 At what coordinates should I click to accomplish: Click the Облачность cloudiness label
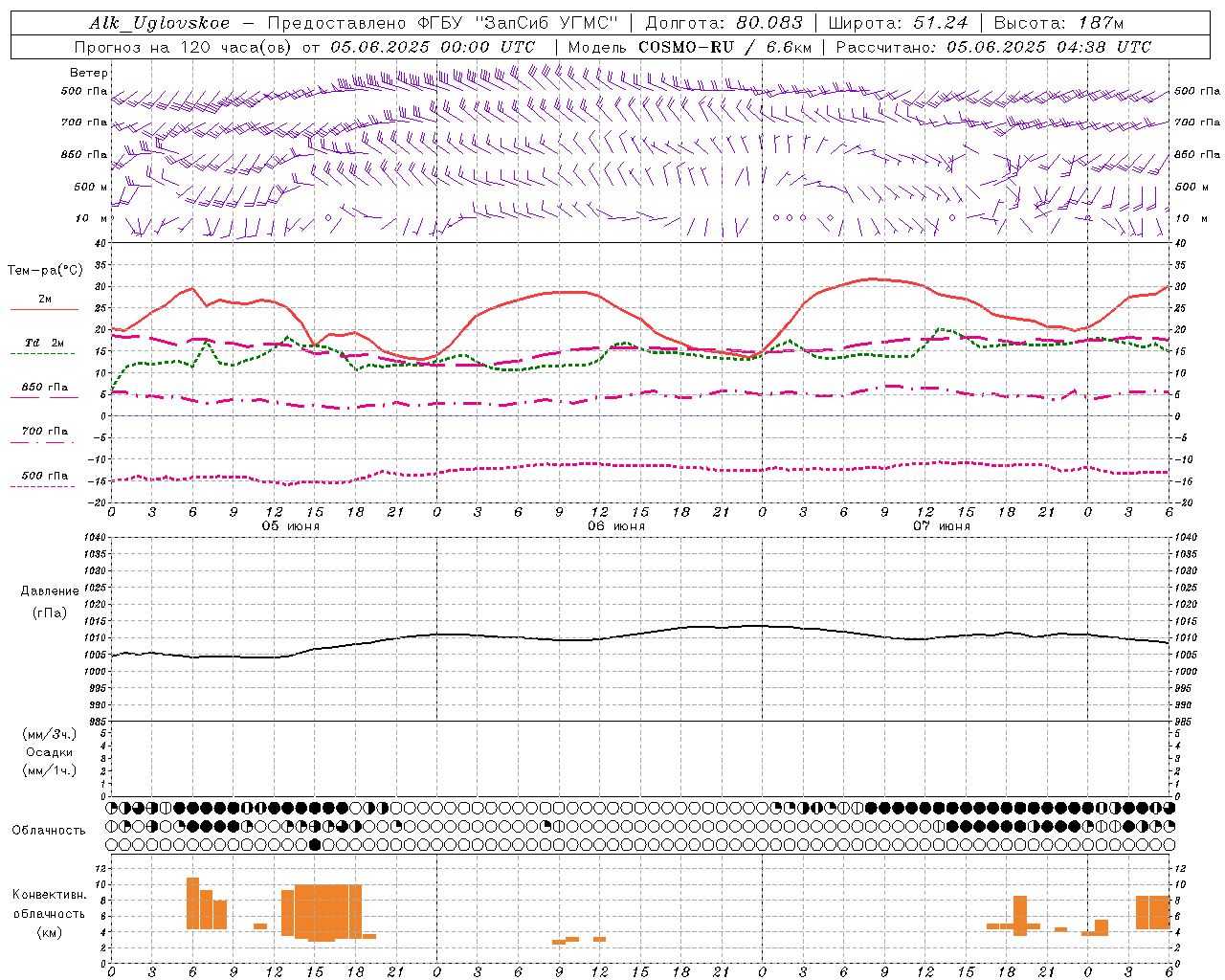point(49,830)
